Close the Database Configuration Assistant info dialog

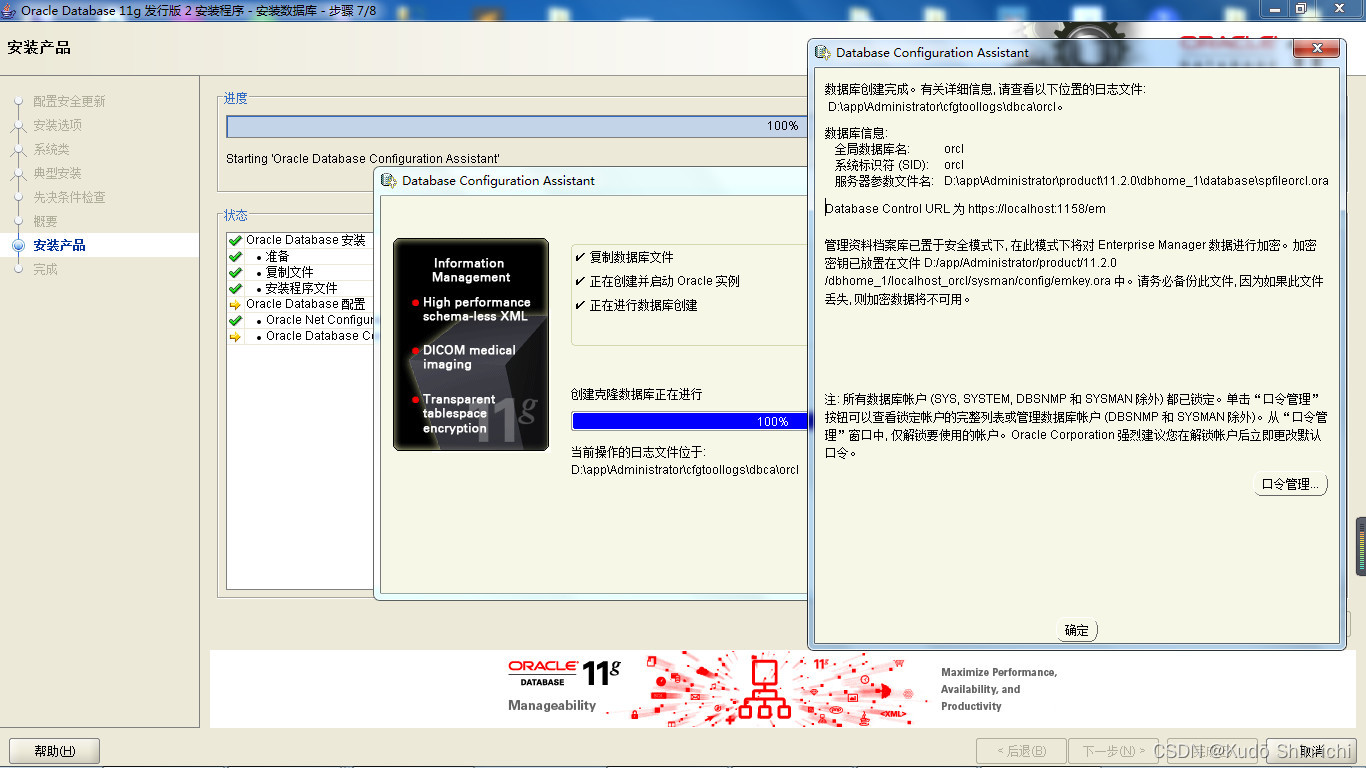(x=1316, y=49)
